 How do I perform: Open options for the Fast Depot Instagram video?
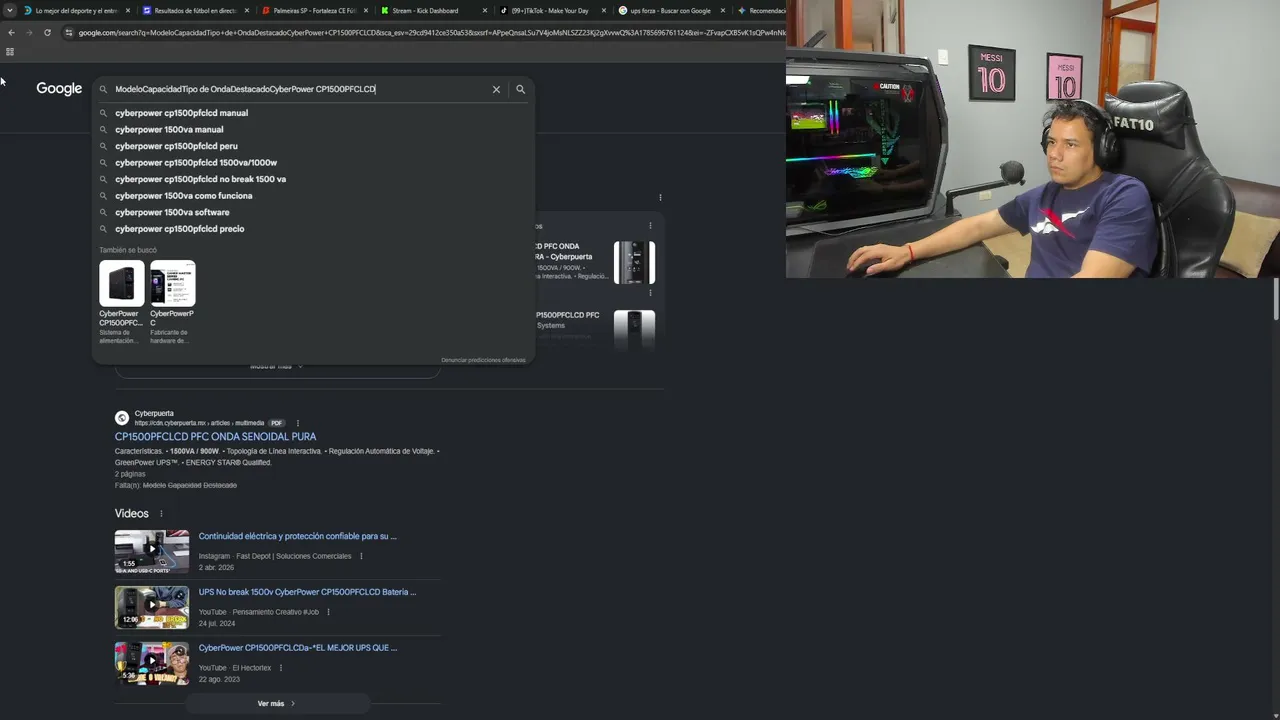coord(361,556)
